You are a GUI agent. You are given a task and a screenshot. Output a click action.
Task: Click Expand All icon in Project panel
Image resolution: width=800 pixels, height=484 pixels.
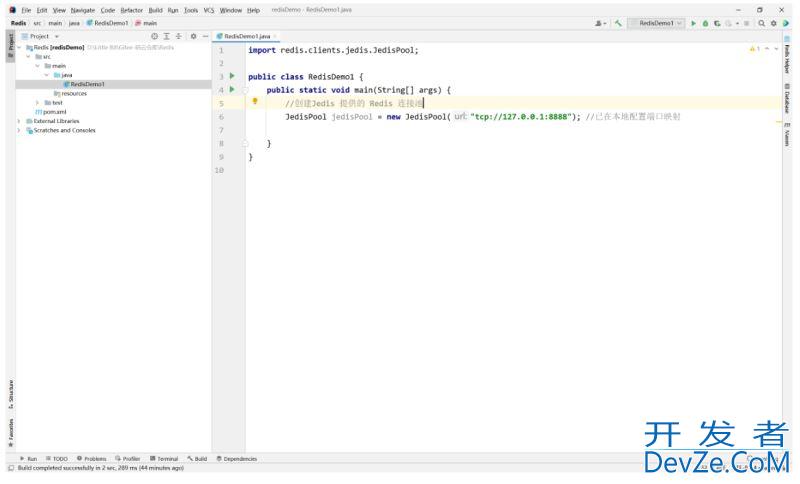tap(166, 36)
